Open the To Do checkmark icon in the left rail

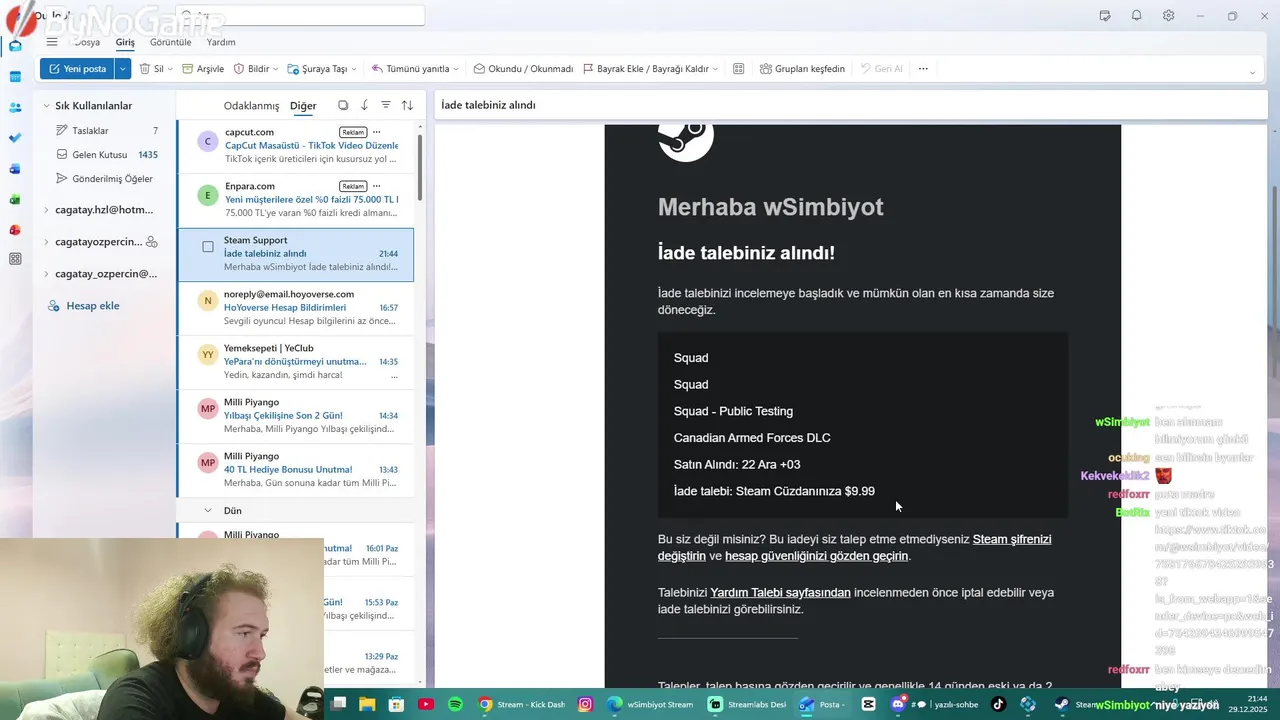[x=15, y=138]
